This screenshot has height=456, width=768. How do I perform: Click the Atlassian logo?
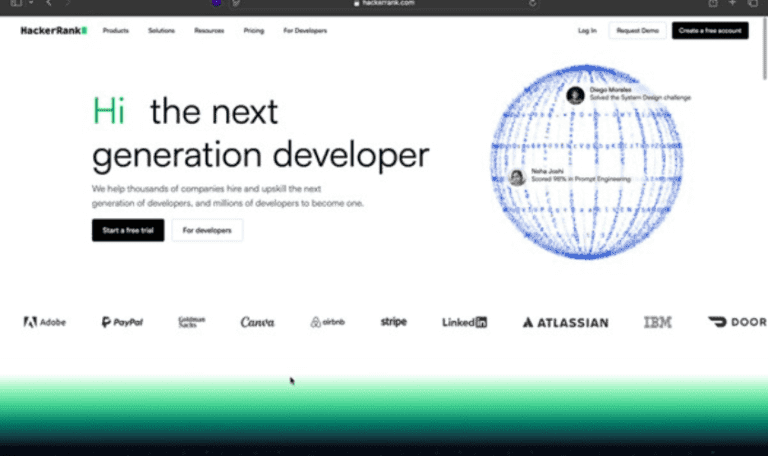click(565, 322)
